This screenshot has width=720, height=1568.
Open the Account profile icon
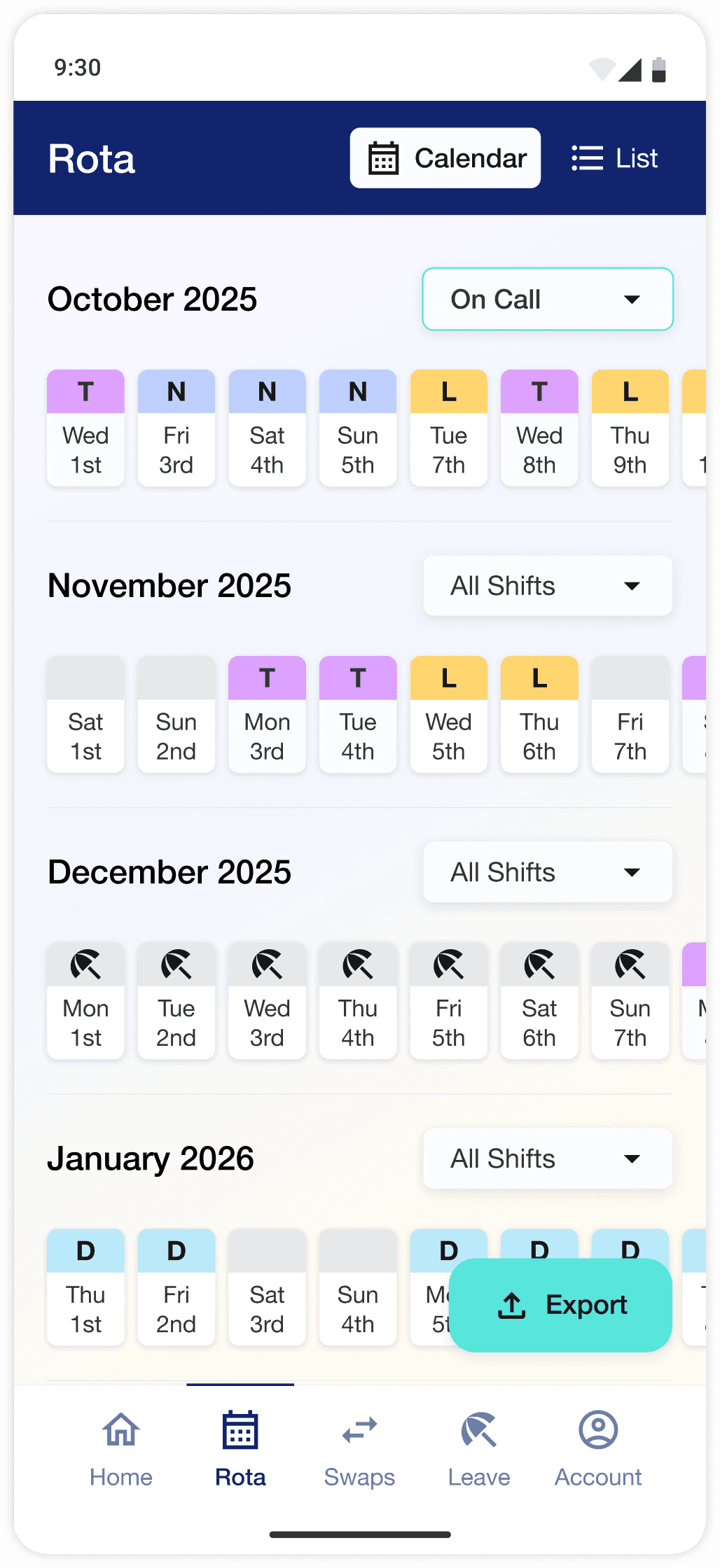click(598, 1429)
